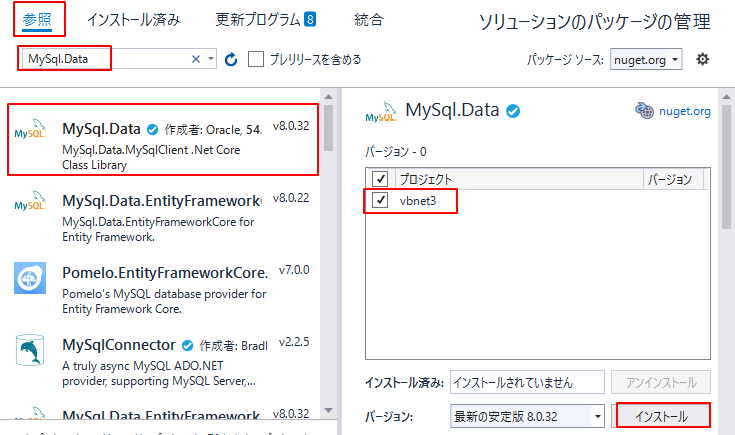Enable the prerelease include checkbox
This screenshot has height=435, width=735.
click(256, 60)
